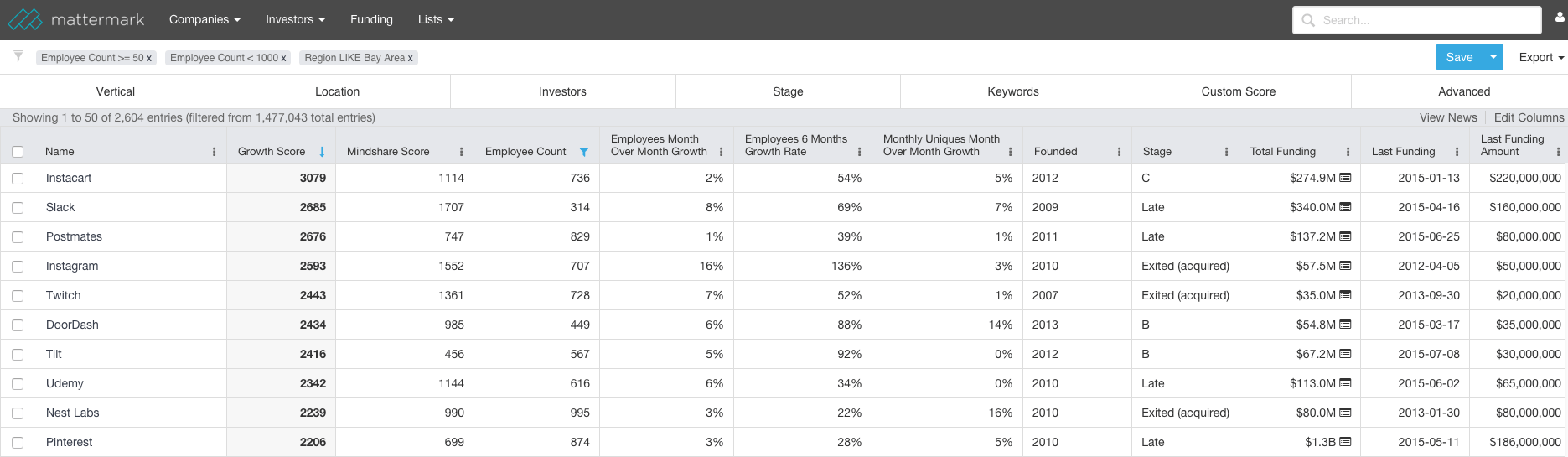Open the Custom Score filter tab
Screen dimensions: 1568x457
1239,91
